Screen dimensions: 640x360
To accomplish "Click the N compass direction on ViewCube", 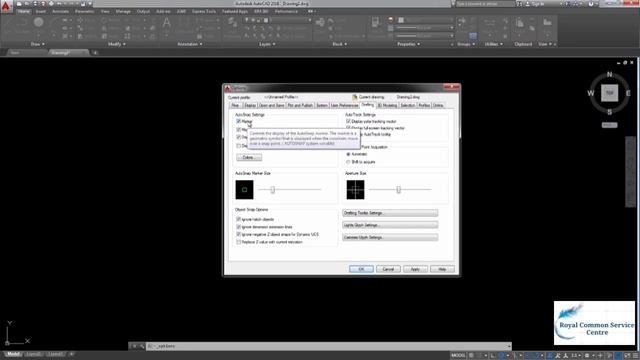I will tap(609, 74).
